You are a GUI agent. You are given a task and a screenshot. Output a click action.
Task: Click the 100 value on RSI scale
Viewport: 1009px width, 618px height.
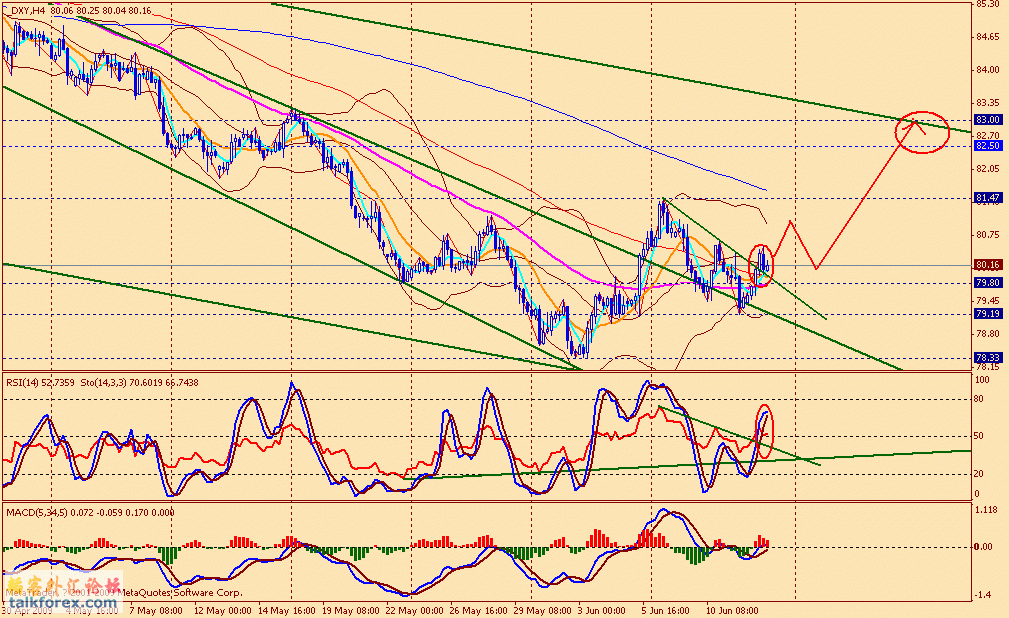983,380
